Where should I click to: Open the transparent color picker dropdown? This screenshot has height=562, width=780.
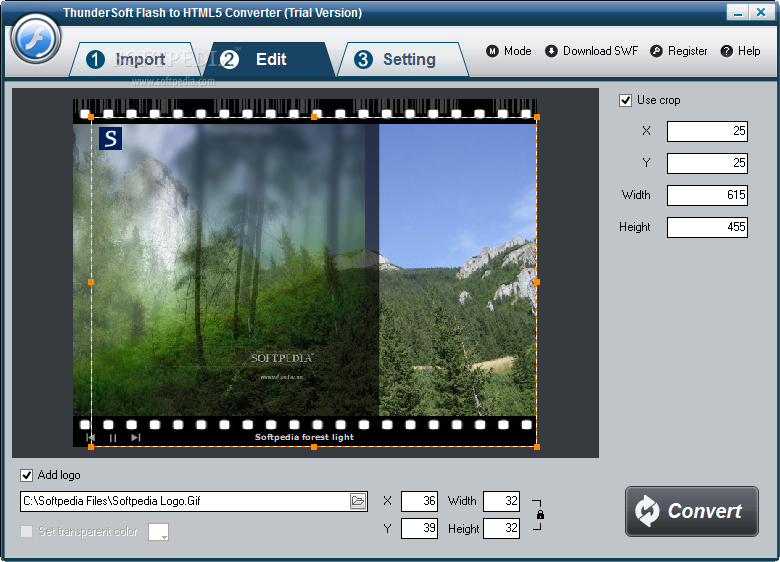click(158, 532)
